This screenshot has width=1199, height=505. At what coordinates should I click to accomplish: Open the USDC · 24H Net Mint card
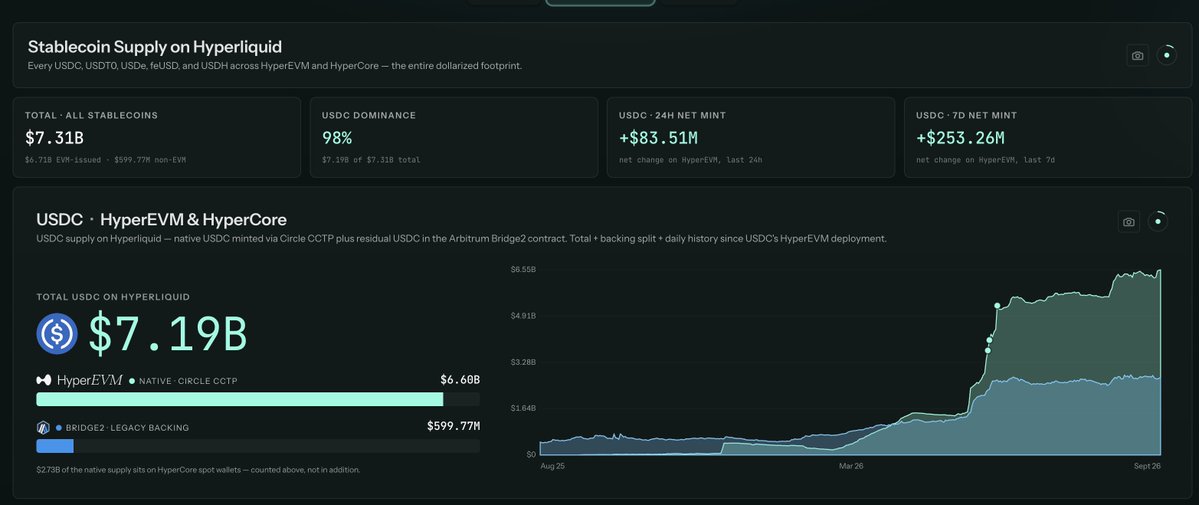click(x=751, y=137)
